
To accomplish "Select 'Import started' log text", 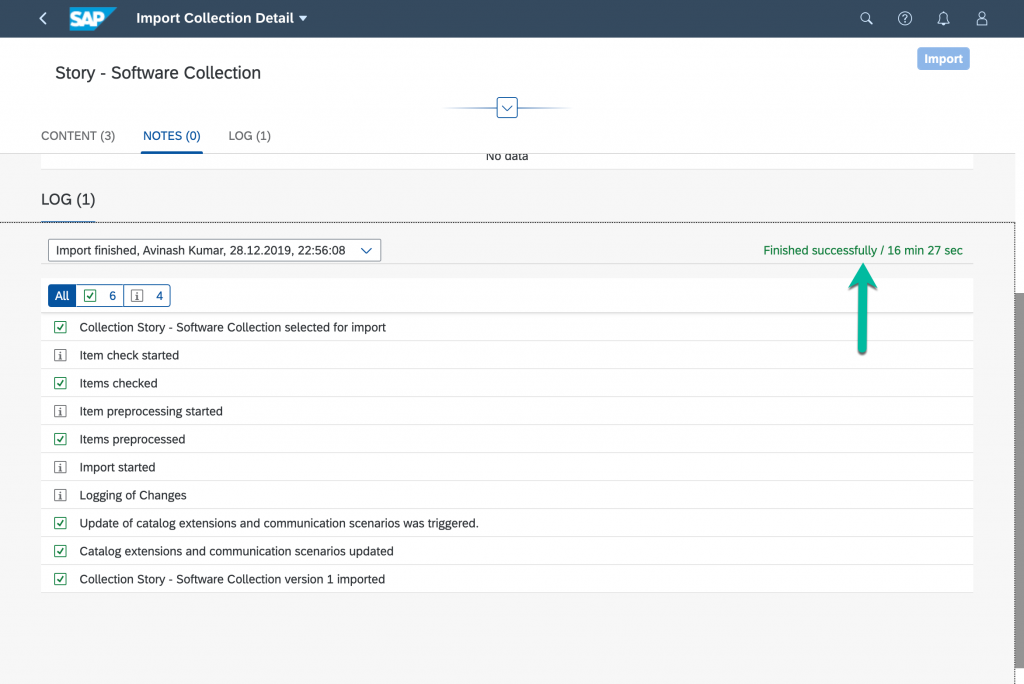I will point(118,467).
